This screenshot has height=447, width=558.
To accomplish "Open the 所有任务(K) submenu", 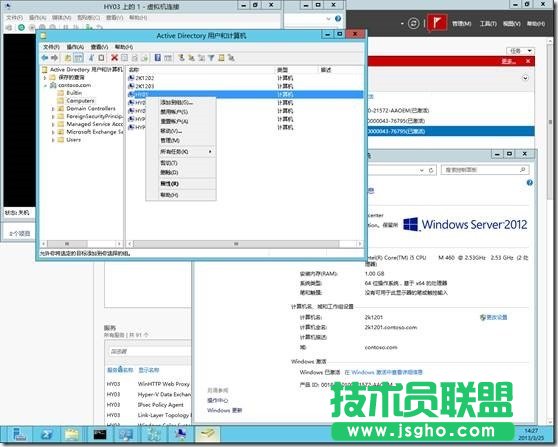I will click(181, 152).
